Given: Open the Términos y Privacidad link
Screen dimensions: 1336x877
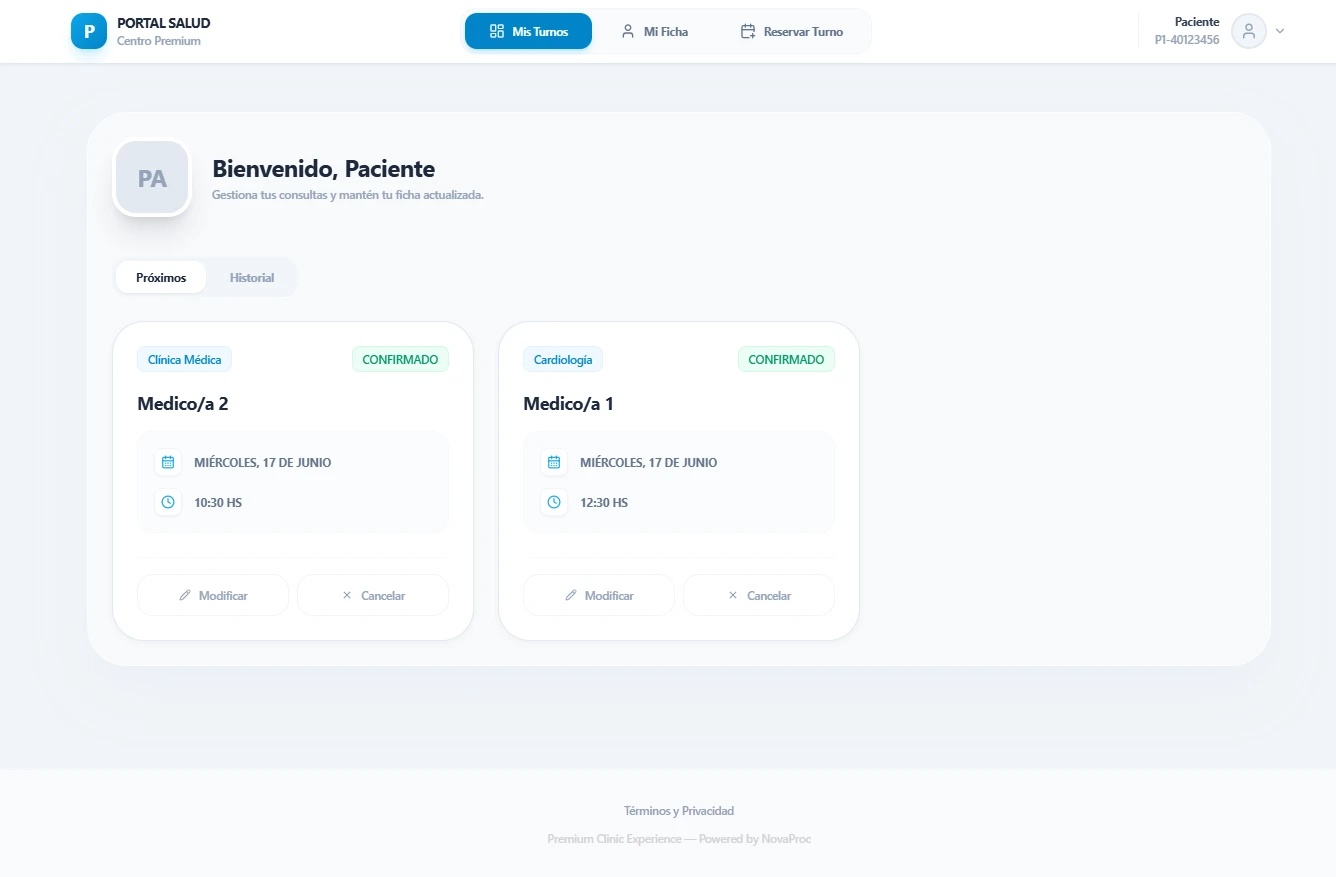Looking at the screenshot, I should [679, 811].
